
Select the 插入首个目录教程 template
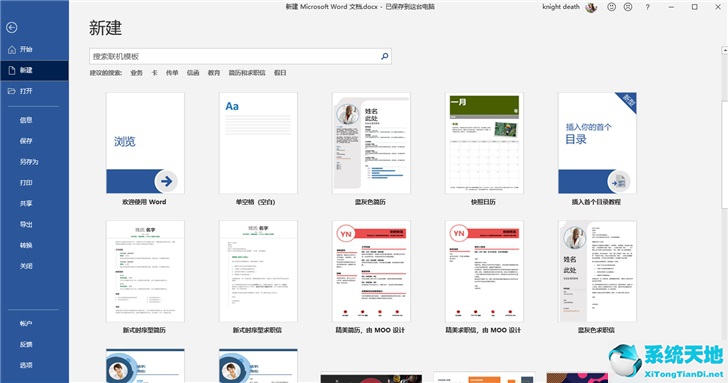coord(597,149)
